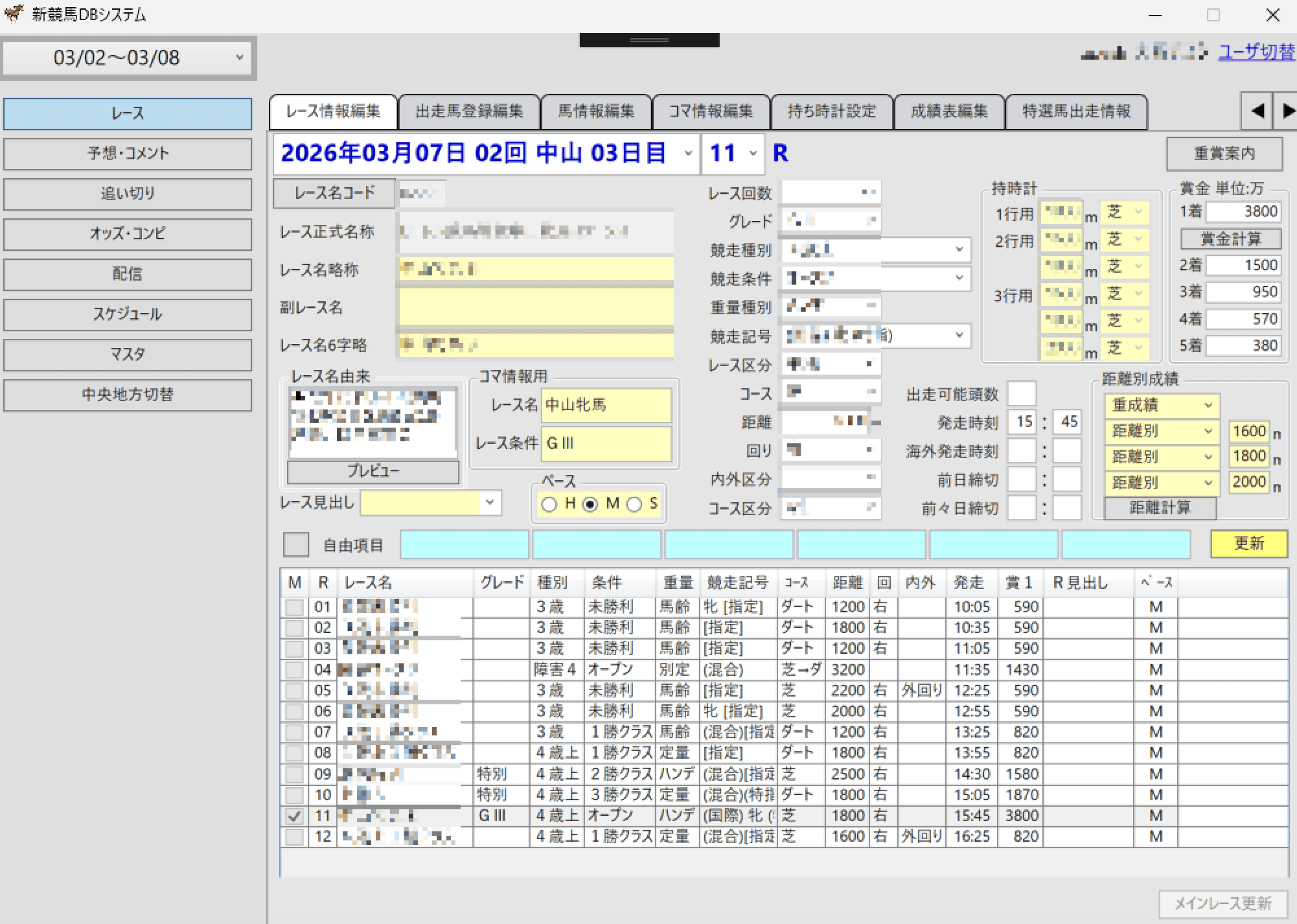Switch to the 馬情報編集 tab

click(597, 111)
